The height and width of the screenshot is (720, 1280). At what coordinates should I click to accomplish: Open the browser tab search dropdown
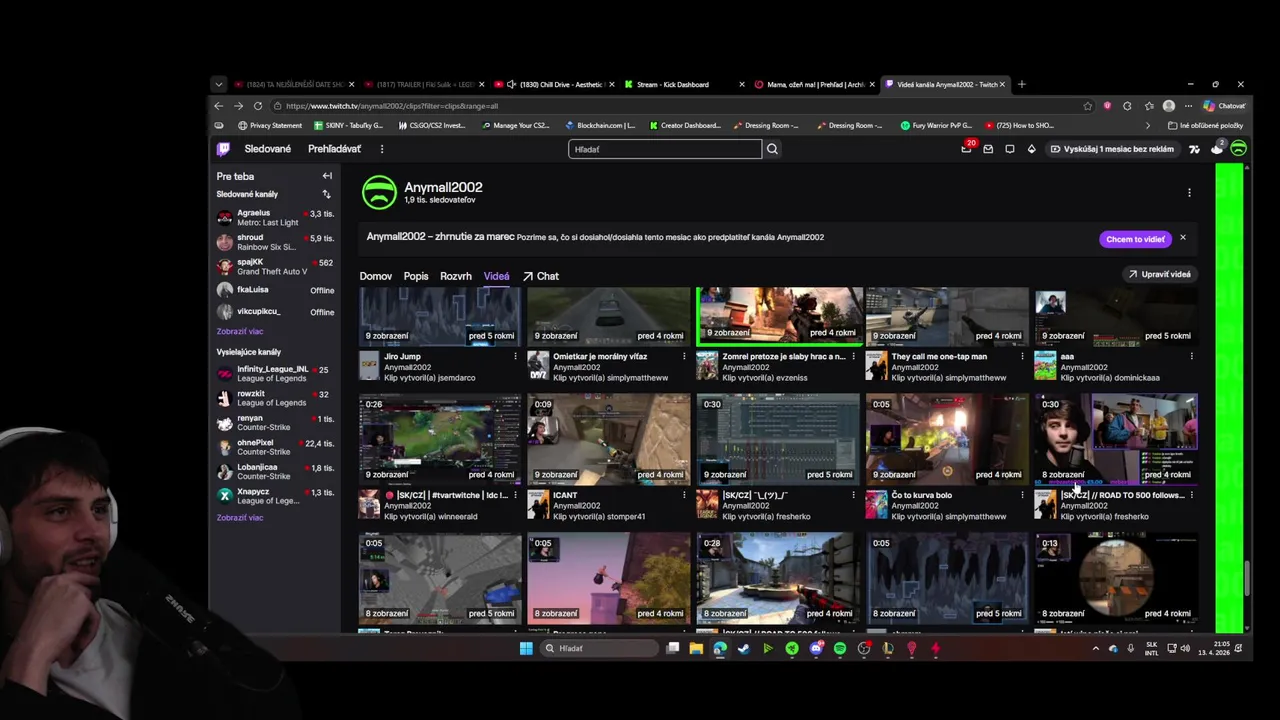[x=219, y=85]
